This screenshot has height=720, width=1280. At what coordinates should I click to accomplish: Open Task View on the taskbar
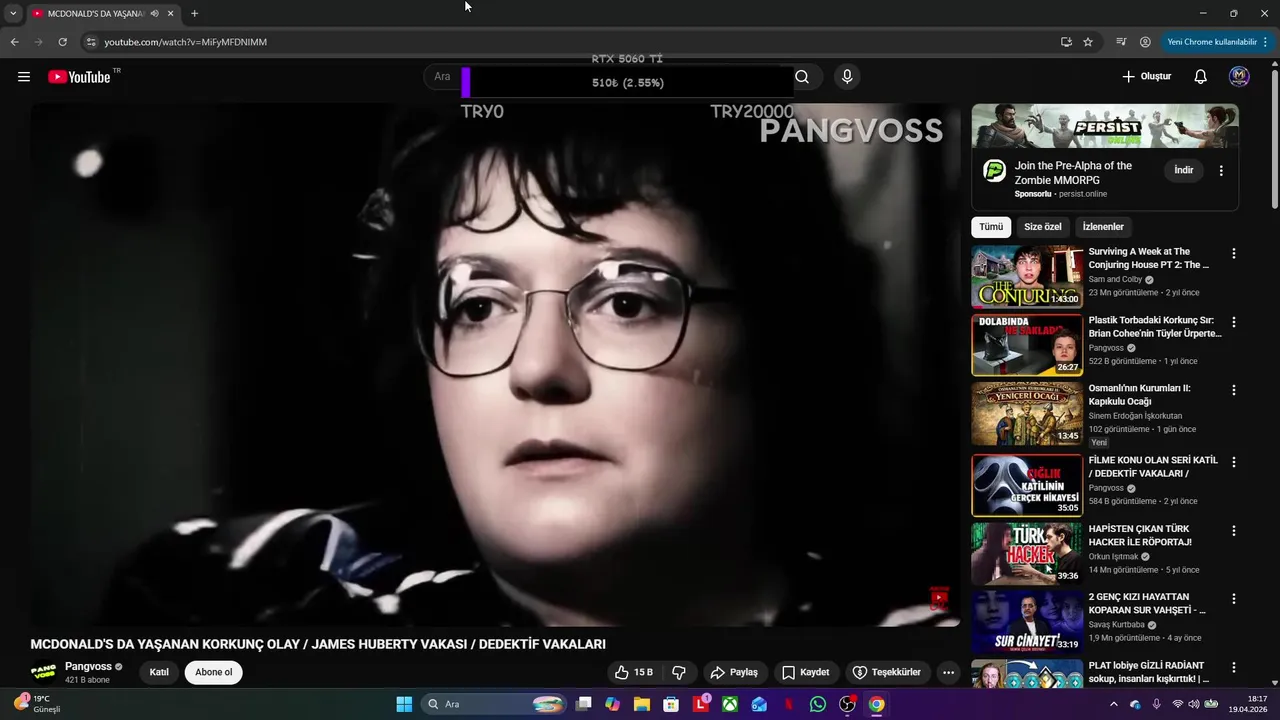584,704
